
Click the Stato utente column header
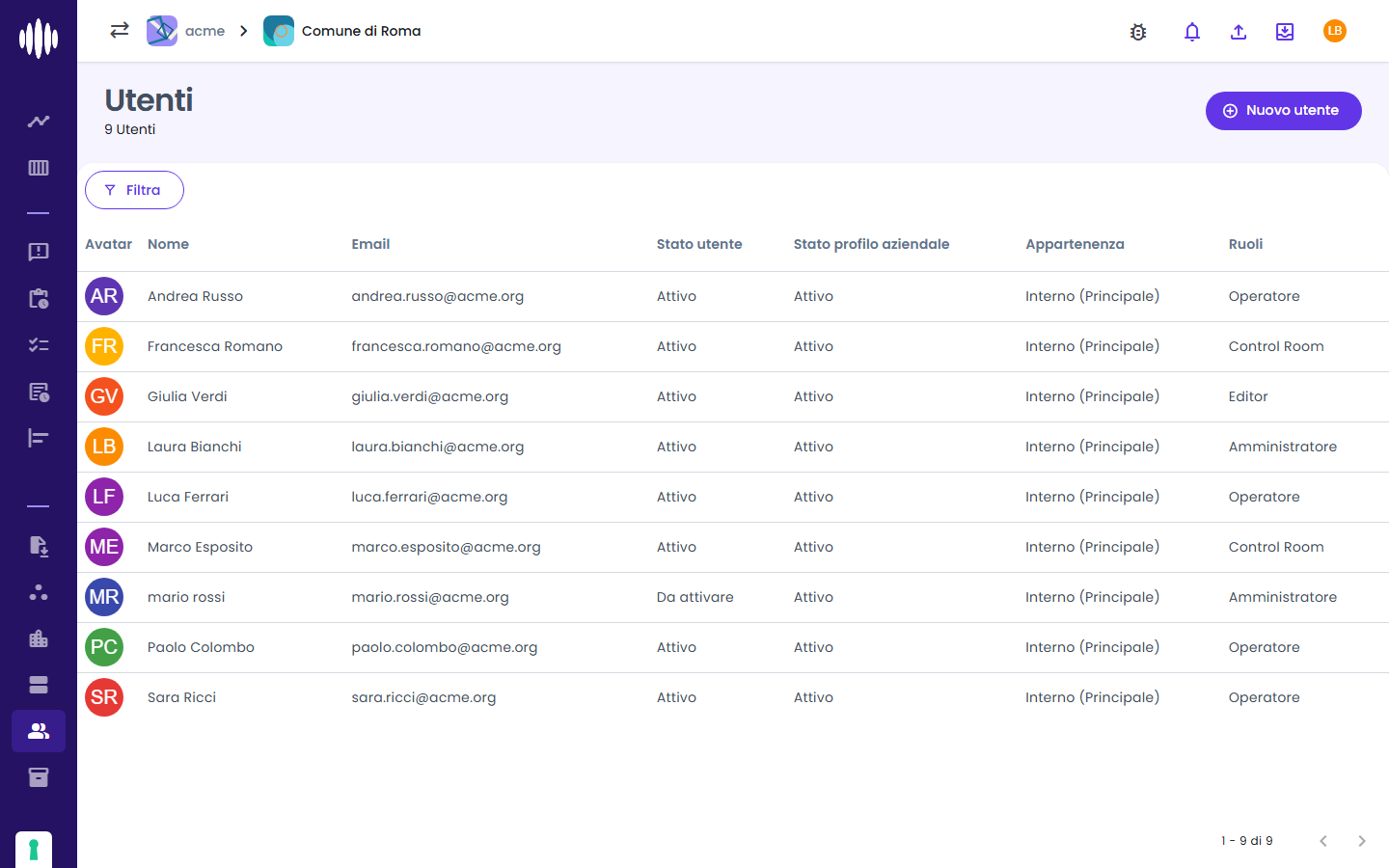coord(699,244)
